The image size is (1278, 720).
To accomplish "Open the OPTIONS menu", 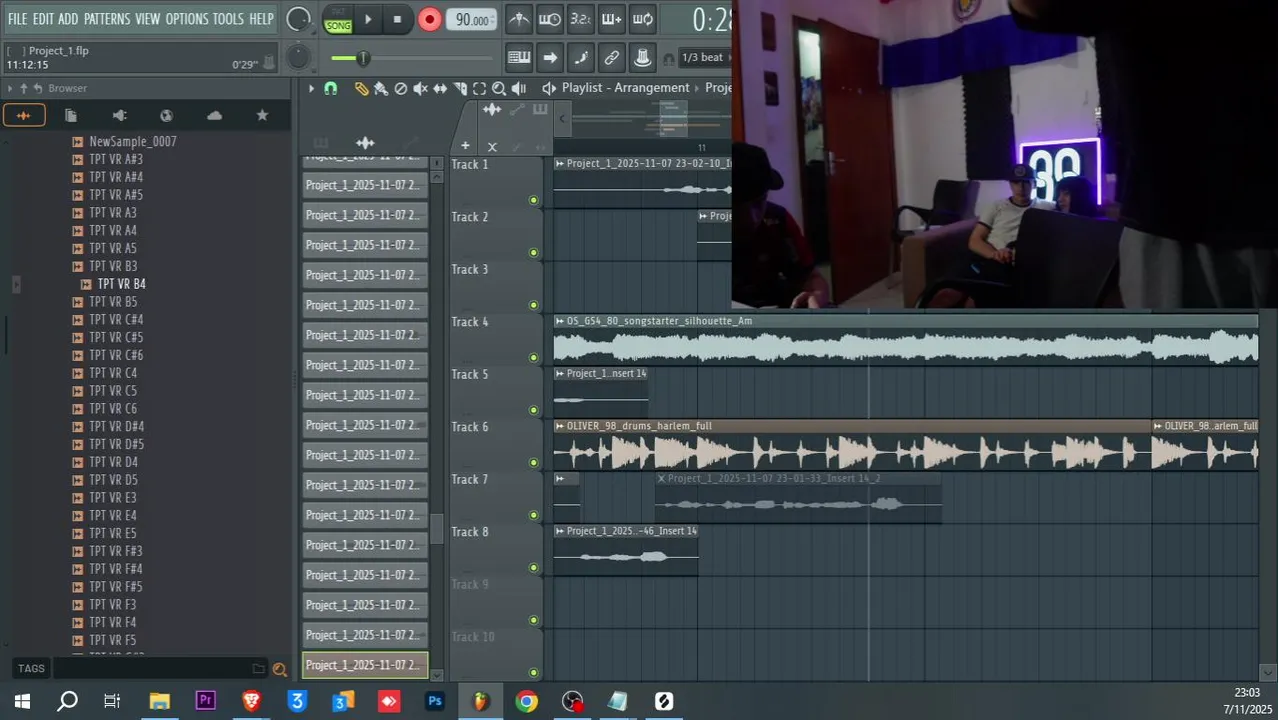I will 187,19.
